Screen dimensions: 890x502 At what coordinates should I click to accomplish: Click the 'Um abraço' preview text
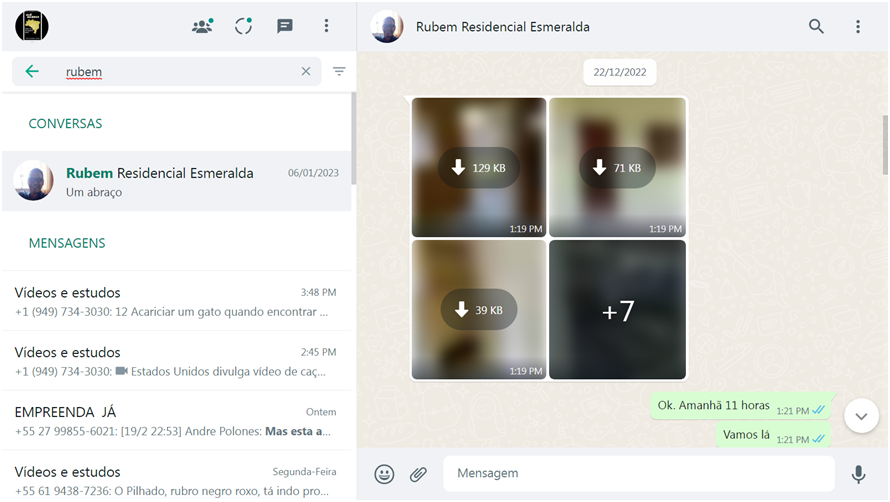[x=94, y=192]
